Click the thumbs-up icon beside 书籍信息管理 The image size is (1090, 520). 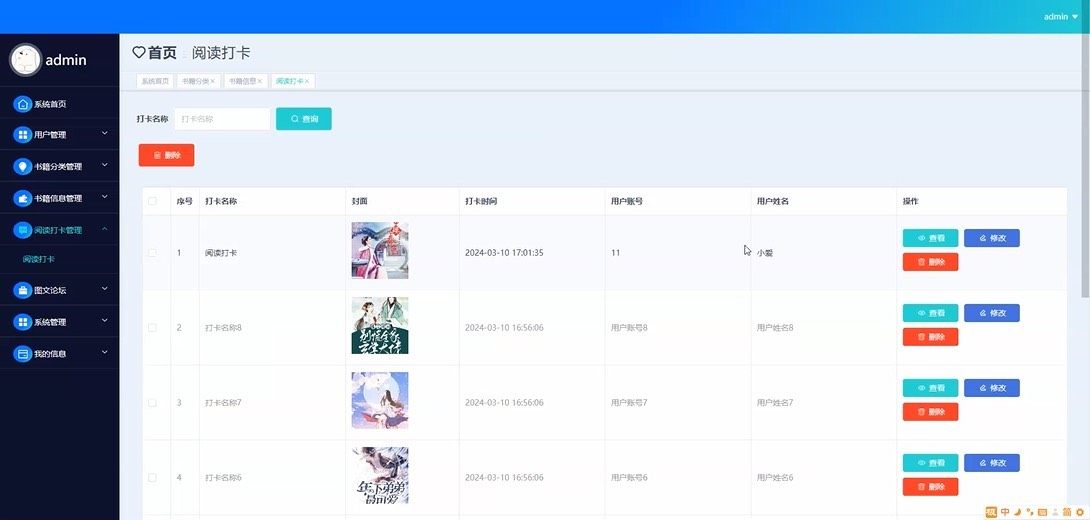(23, 198)
